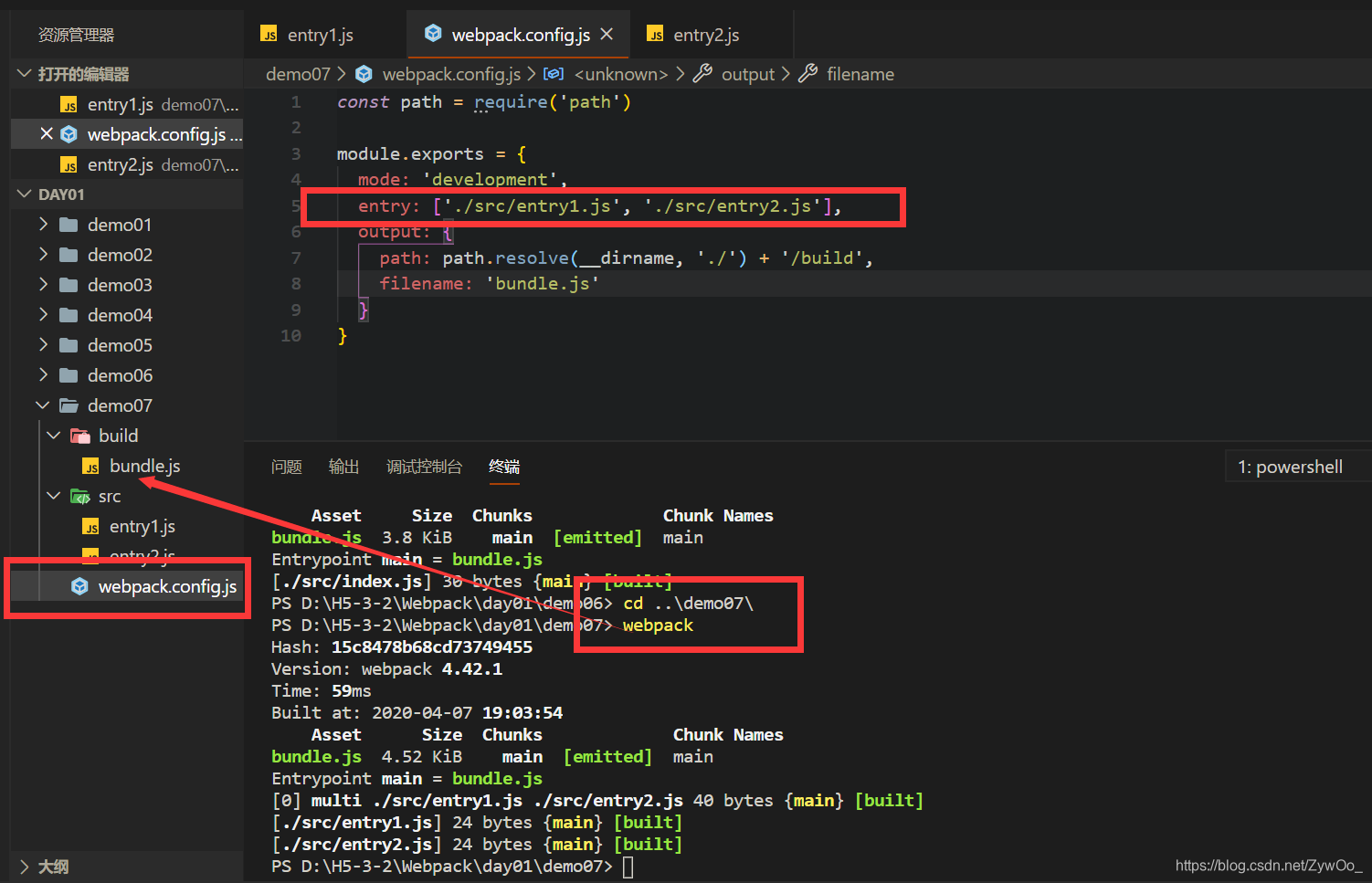Open webpack.config.js in the file tree
Image resolution: width=1372 pixels, height=883 pixels.
coord(167,586)
